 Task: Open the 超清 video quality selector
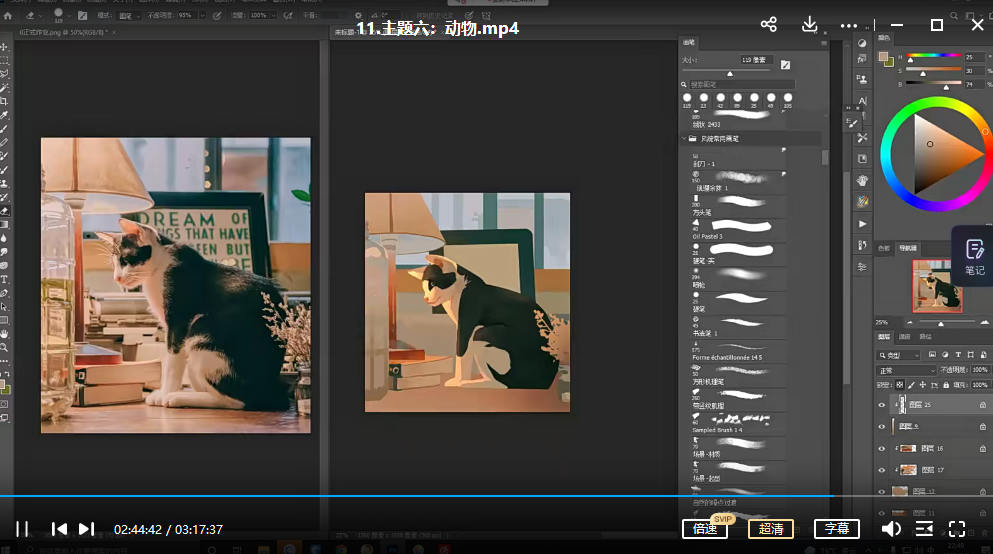(x=770, y=529)
